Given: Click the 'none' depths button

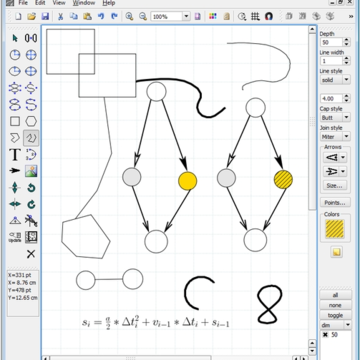Looking at the screenshot, I should click(335, 305).
